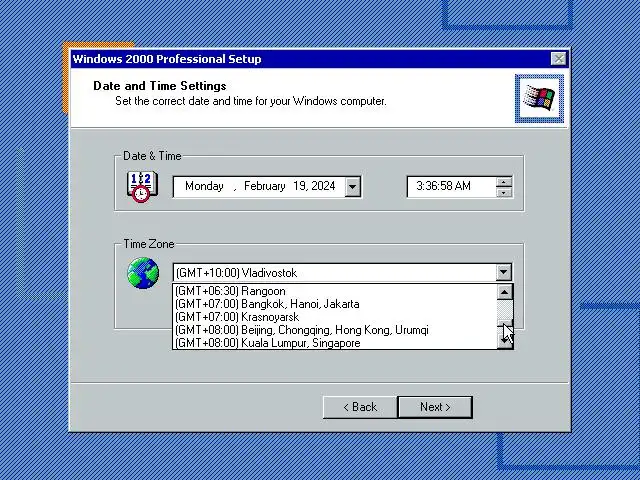Screen dimensions: 640x480
Task: Click the calendar and clock icon
Action: [x=142, y=187]
